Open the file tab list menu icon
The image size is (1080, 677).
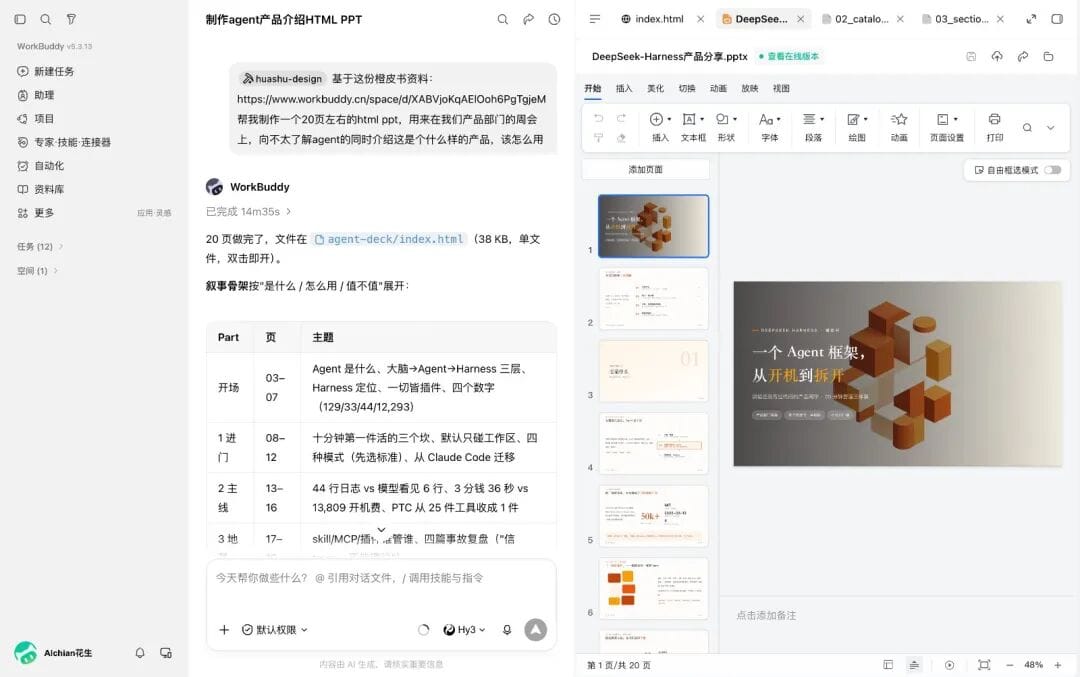point(595,19)
